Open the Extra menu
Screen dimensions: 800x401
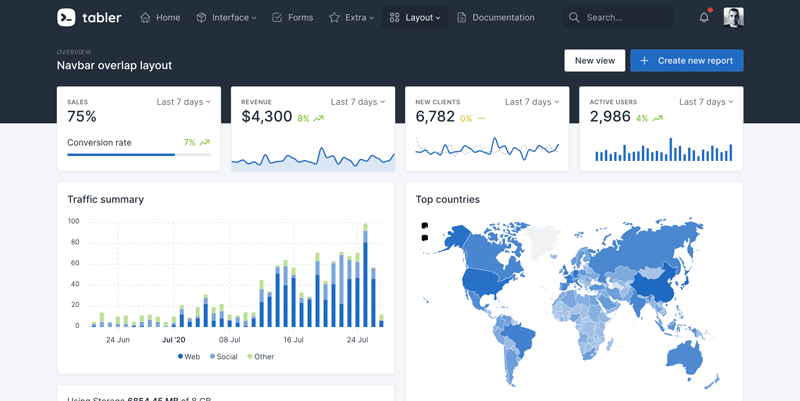tap(359, 17)
